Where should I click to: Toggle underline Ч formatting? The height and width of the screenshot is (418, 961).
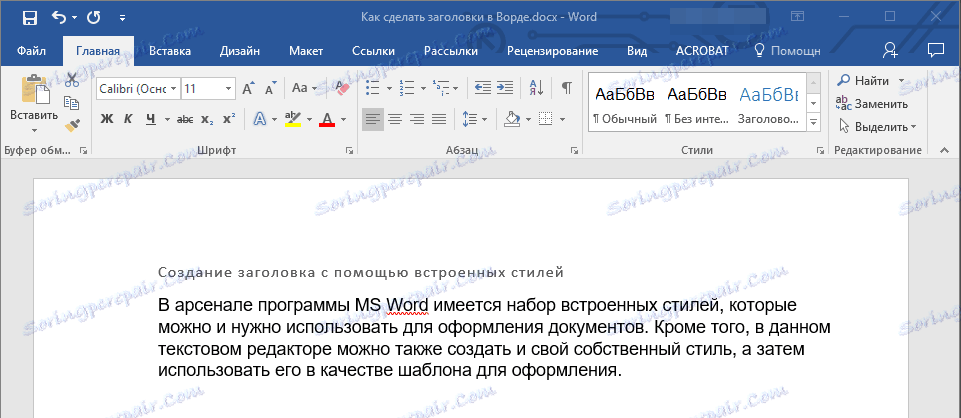150,119
